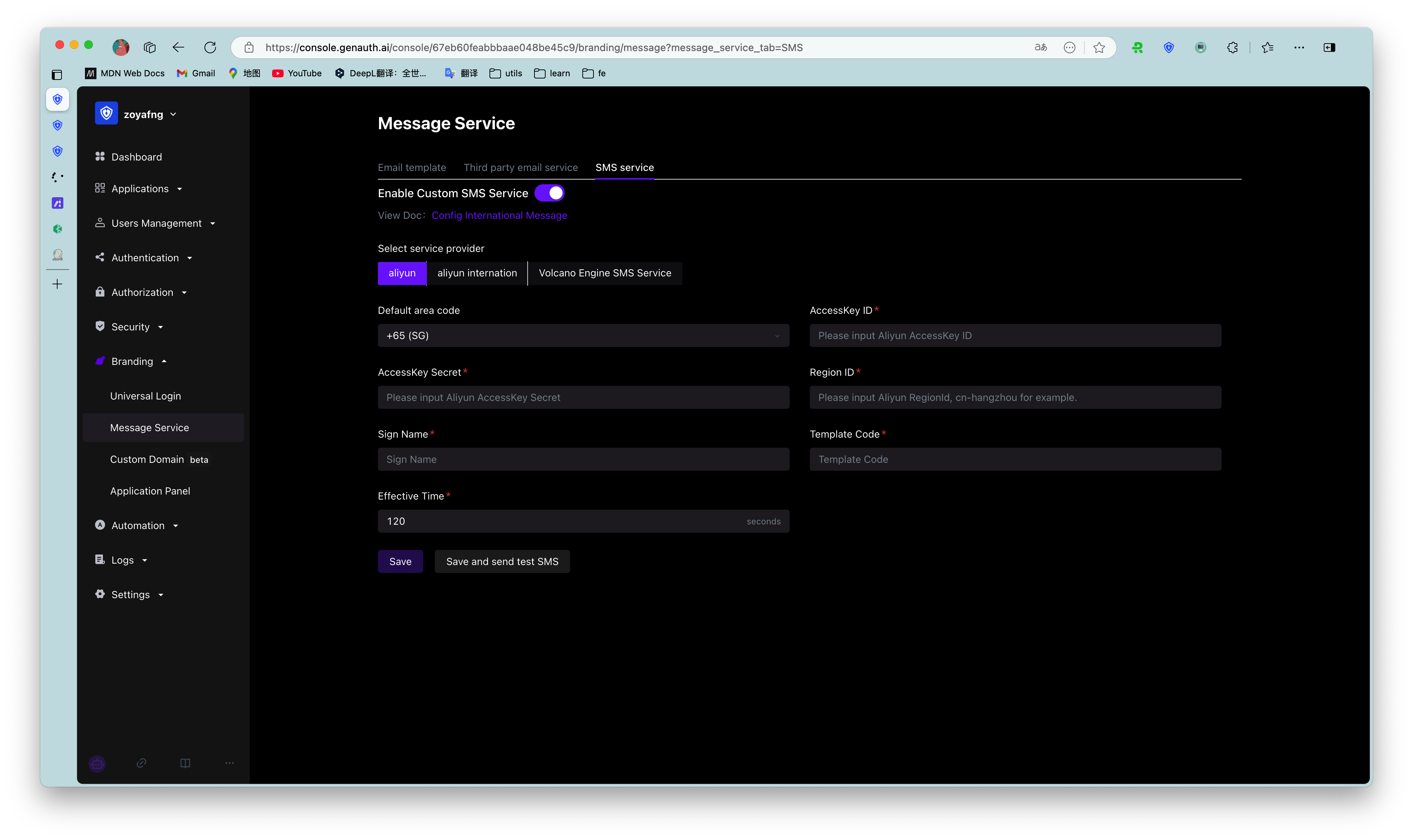
Task: Click the browser refresh icon
Action: click(210, 48)
